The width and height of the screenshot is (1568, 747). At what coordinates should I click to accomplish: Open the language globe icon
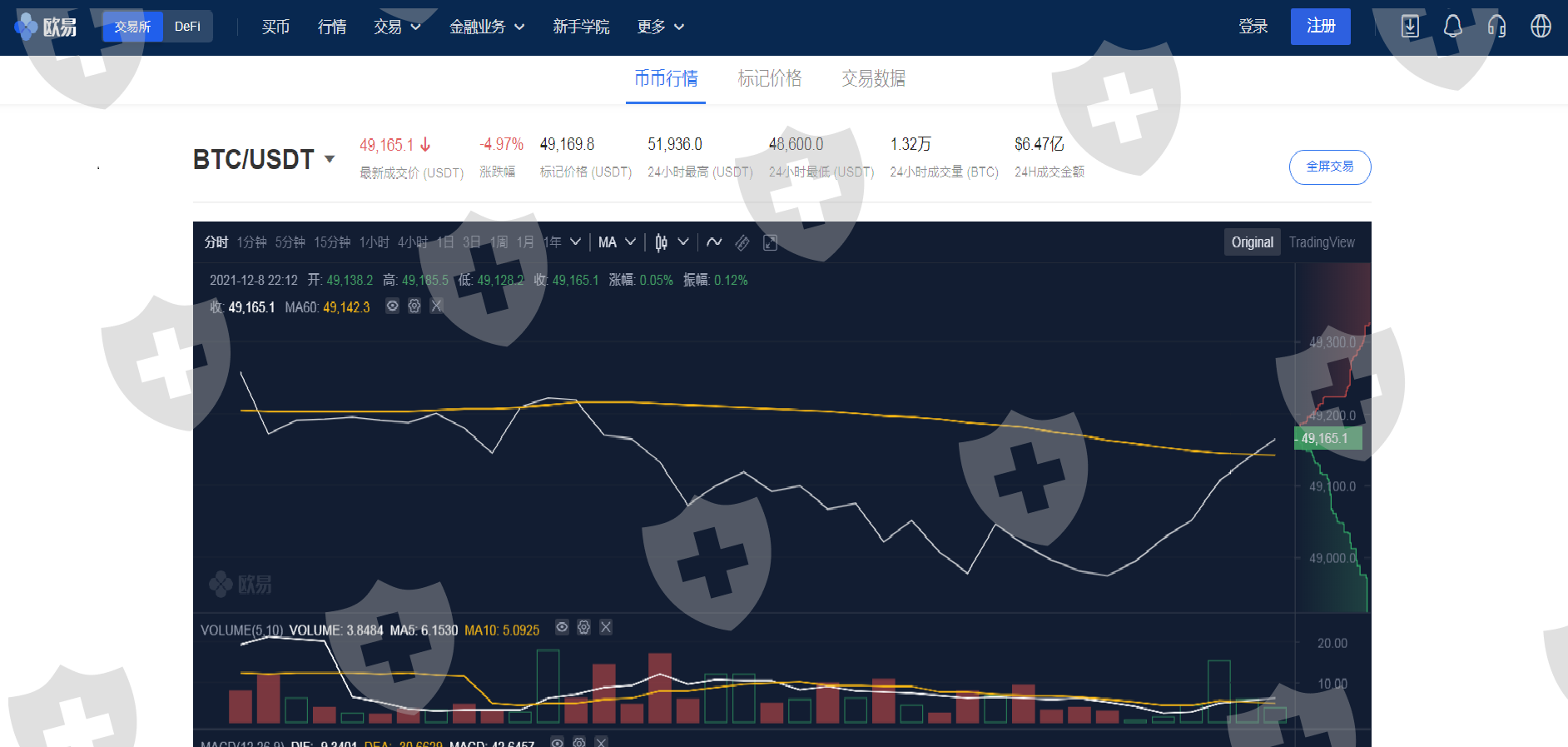[1541, 27]
